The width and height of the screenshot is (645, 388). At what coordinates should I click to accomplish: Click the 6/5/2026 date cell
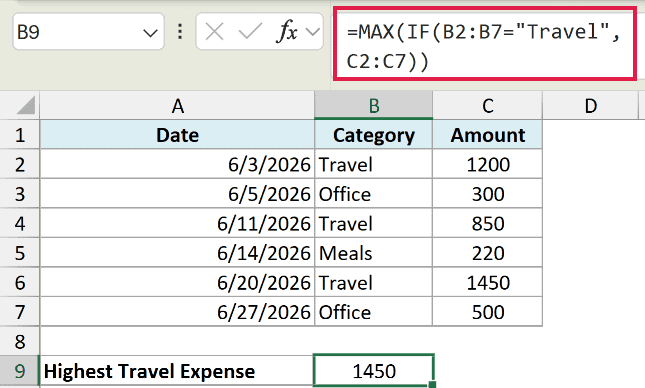pyautogui.click(x=177, y=194)
